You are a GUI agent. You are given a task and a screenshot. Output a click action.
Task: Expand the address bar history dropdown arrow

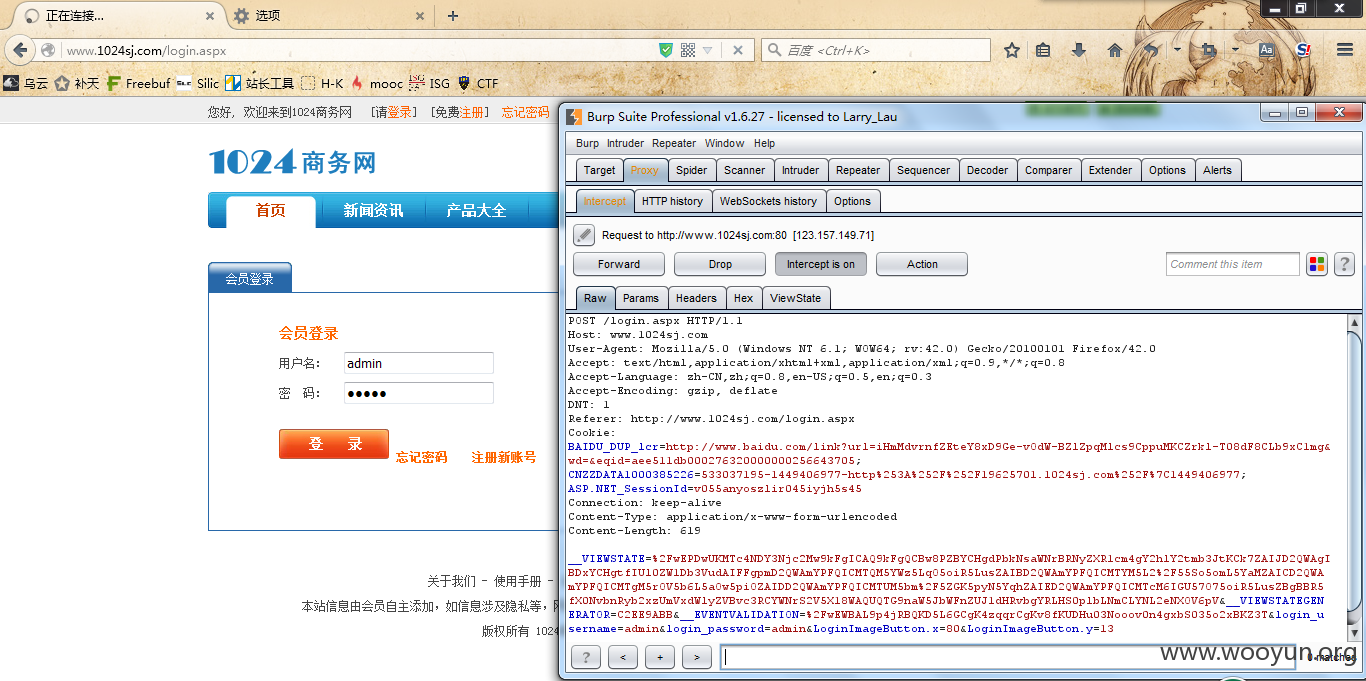pos(707,50)
